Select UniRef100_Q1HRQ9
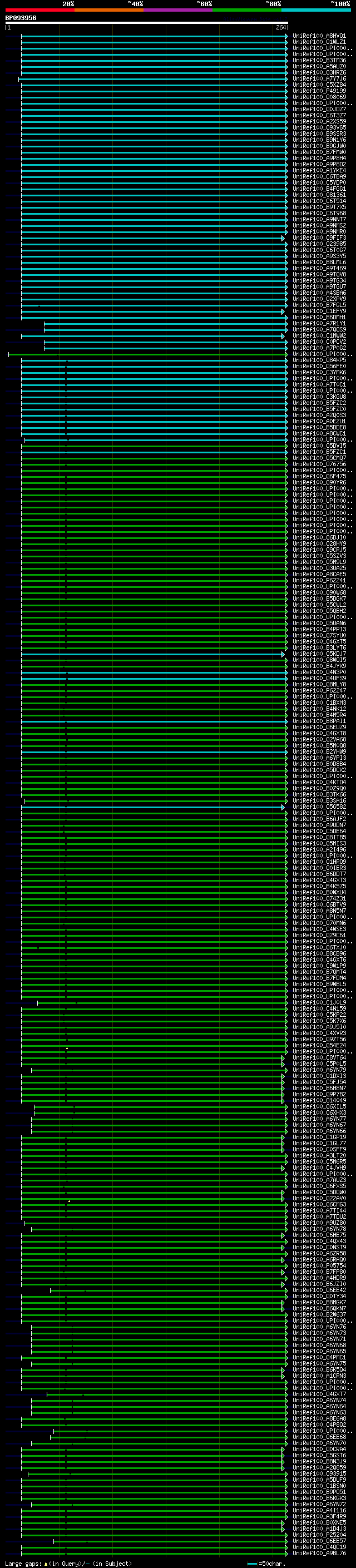This screenshot has width=356, height=1568. point(319,861)
